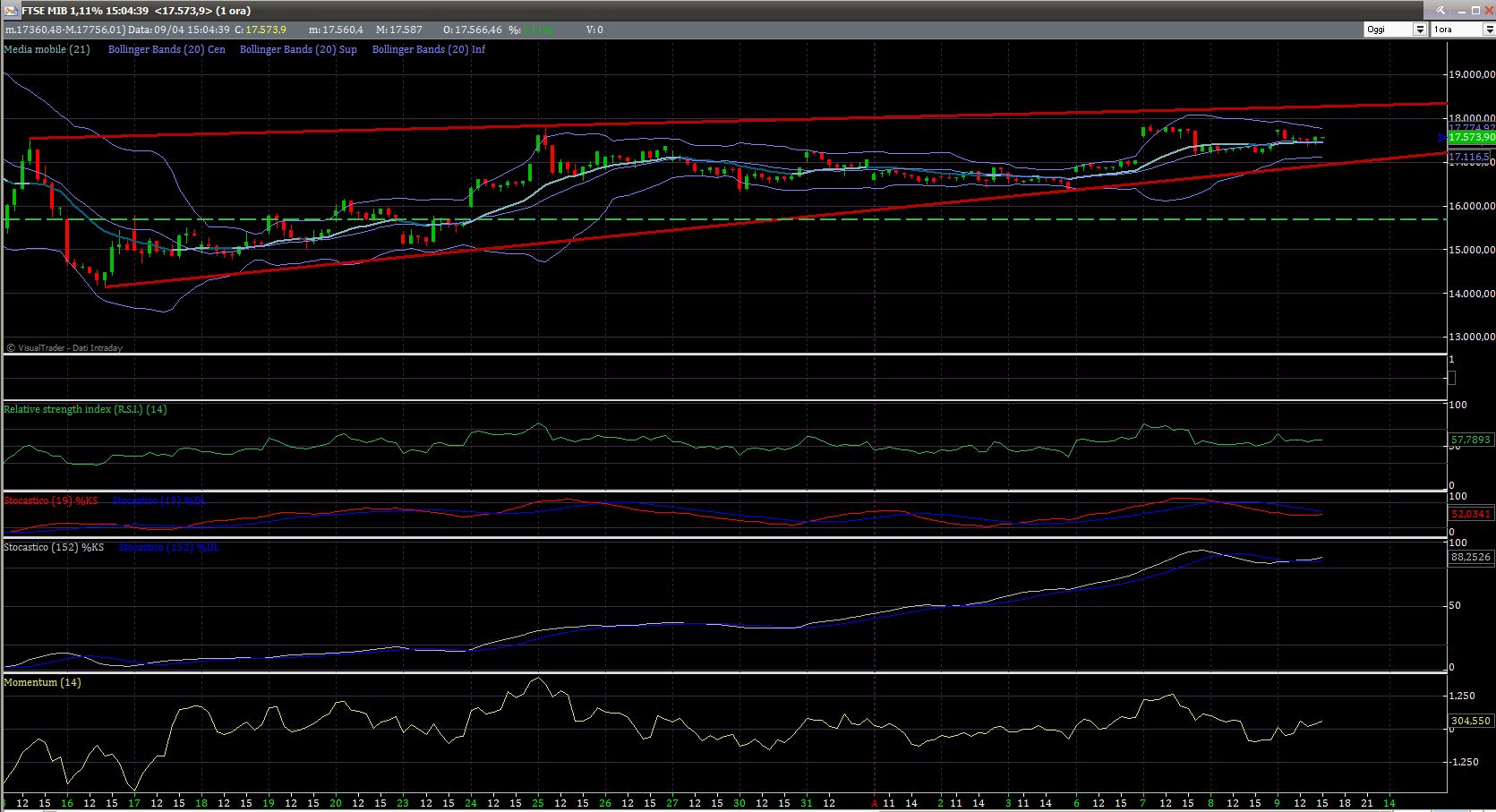Click the momentum value 304,550
Screen dimensions: 1496x812
[x=1470, y=721]
